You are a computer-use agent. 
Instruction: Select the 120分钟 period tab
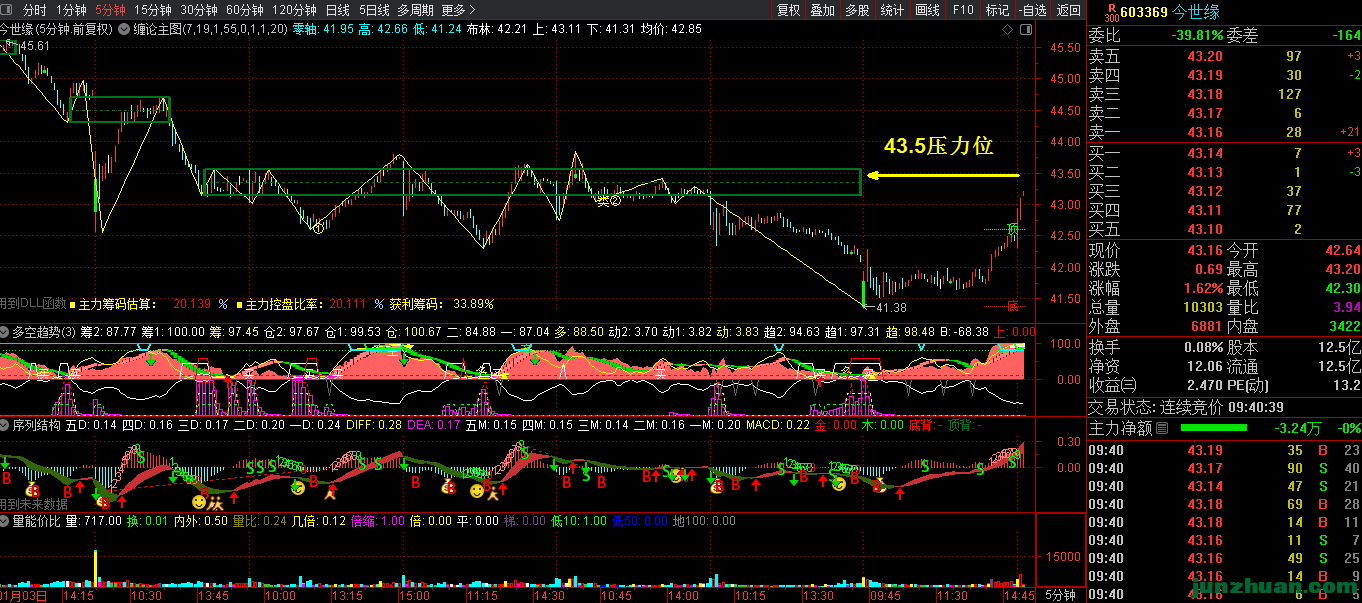[294, 10]
